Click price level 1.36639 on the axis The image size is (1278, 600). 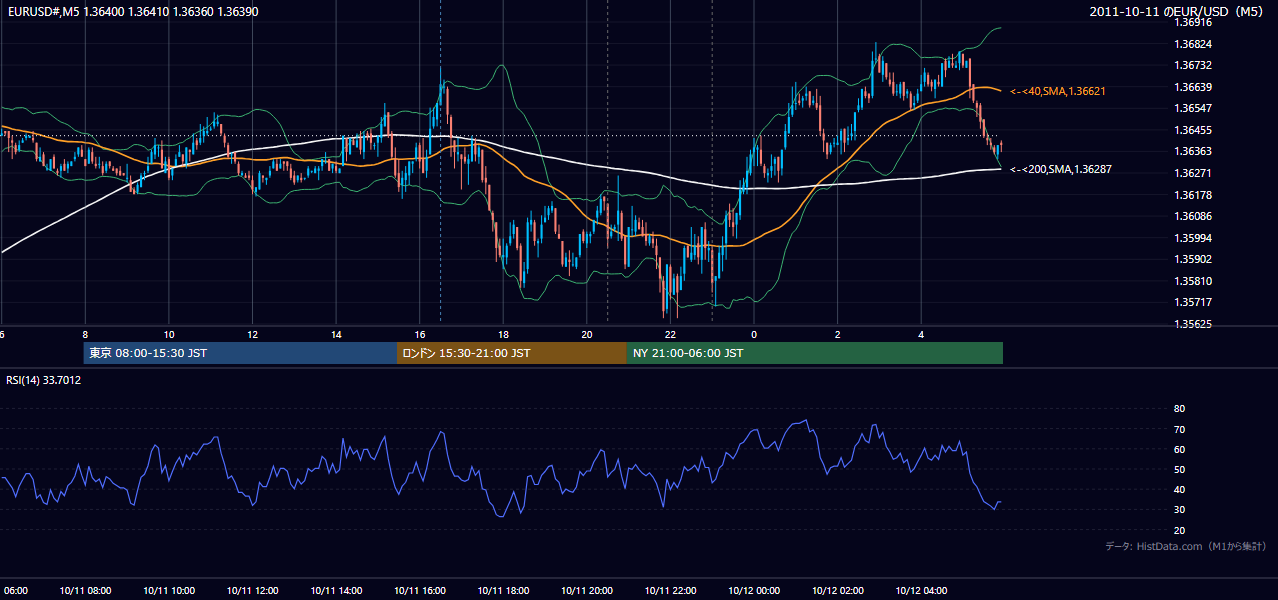[1193, 87]
